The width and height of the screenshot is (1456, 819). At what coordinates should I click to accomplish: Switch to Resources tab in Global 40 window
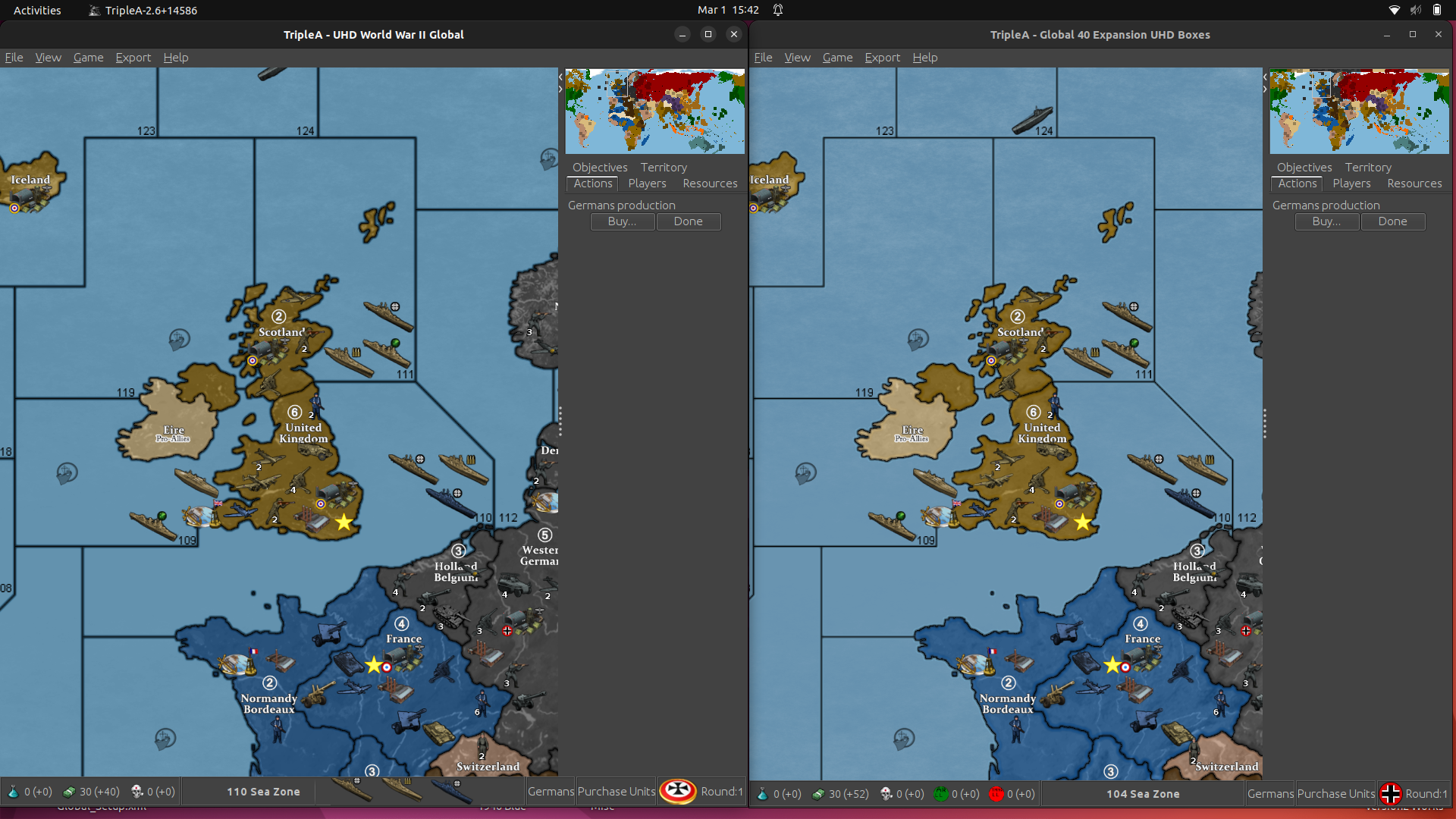(1414, 184)
